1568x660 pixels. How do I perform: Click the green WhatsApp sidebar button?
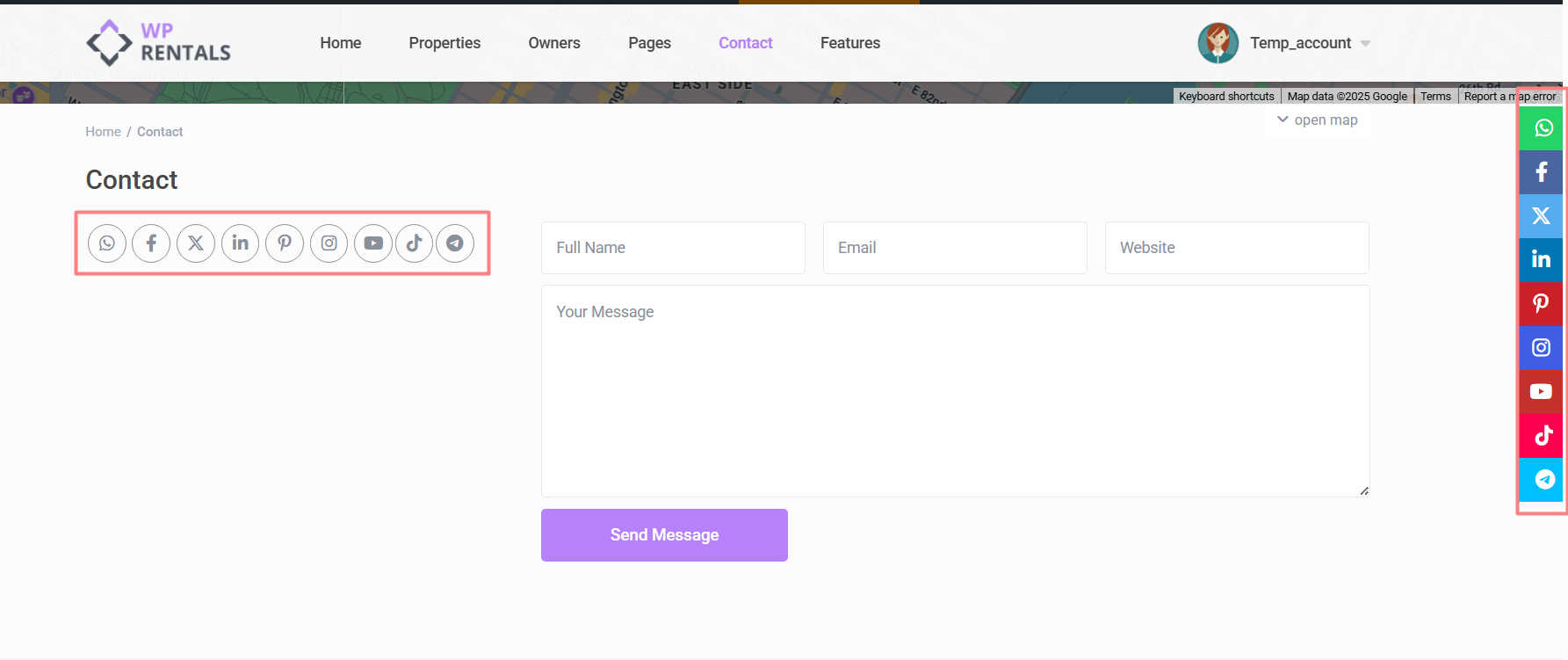click(1541, 128)
